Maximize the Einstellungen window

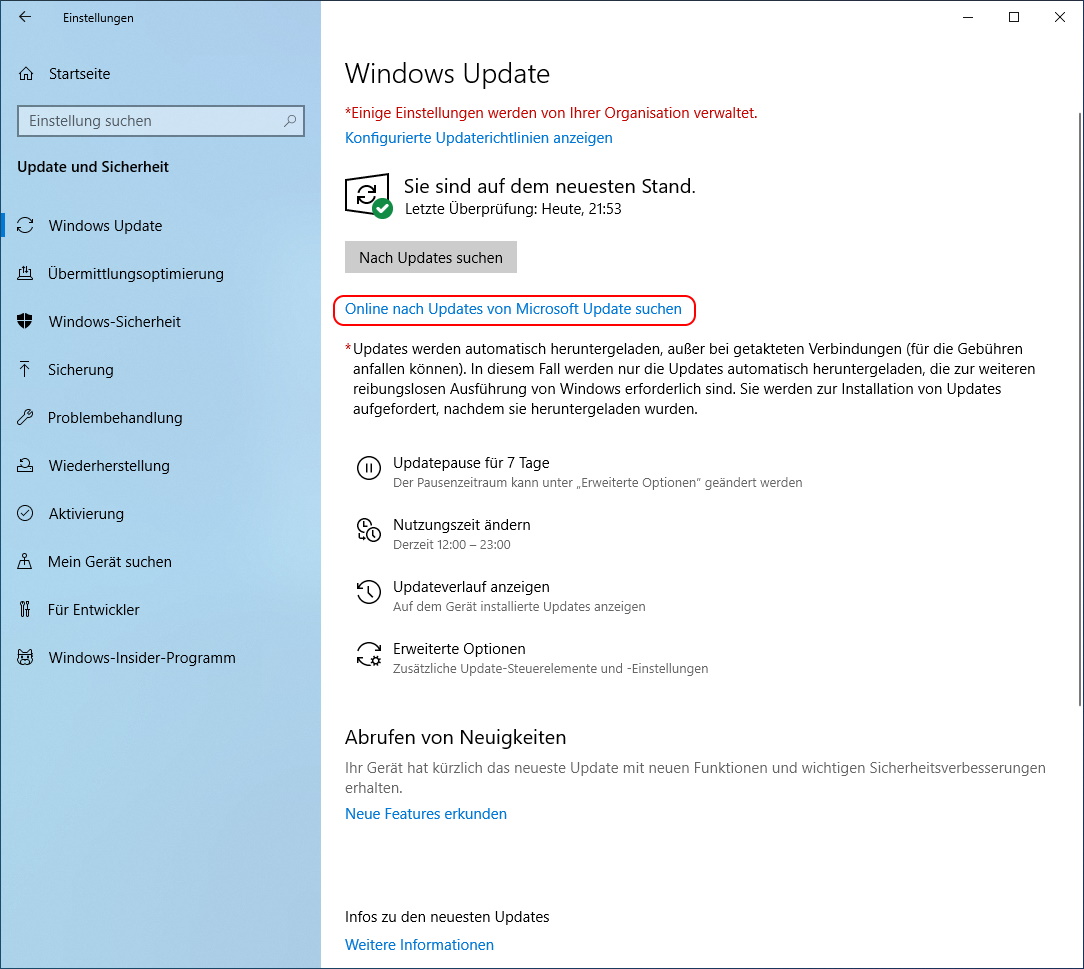(x=1013, y=17)
